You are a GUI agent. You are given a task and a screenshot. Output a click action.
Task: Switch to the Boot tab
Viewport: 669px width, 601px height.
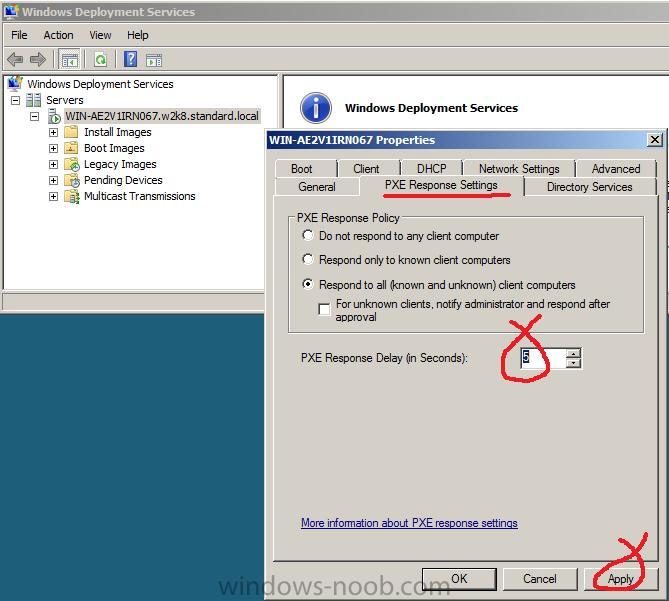pyautogui.click(x=306, y=168)
